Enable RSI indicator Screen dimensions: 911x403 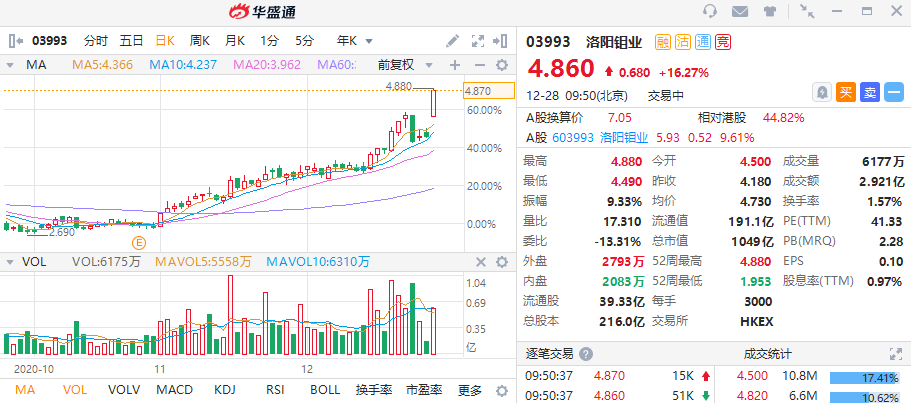click(x=275, y=390)
